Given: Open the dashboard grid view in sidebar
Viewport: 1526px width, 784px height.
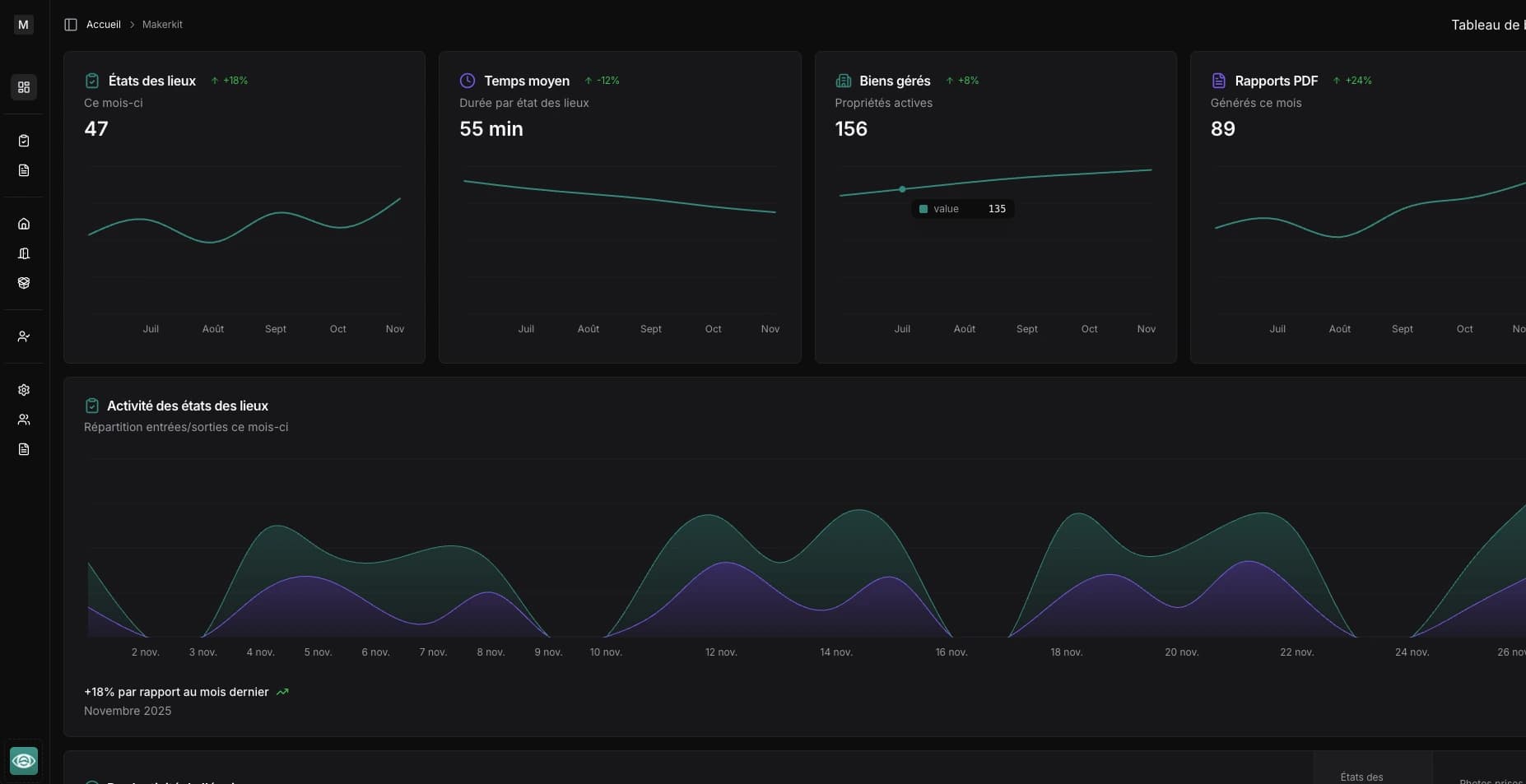Looking at the screenshot, I should (23, 87).
